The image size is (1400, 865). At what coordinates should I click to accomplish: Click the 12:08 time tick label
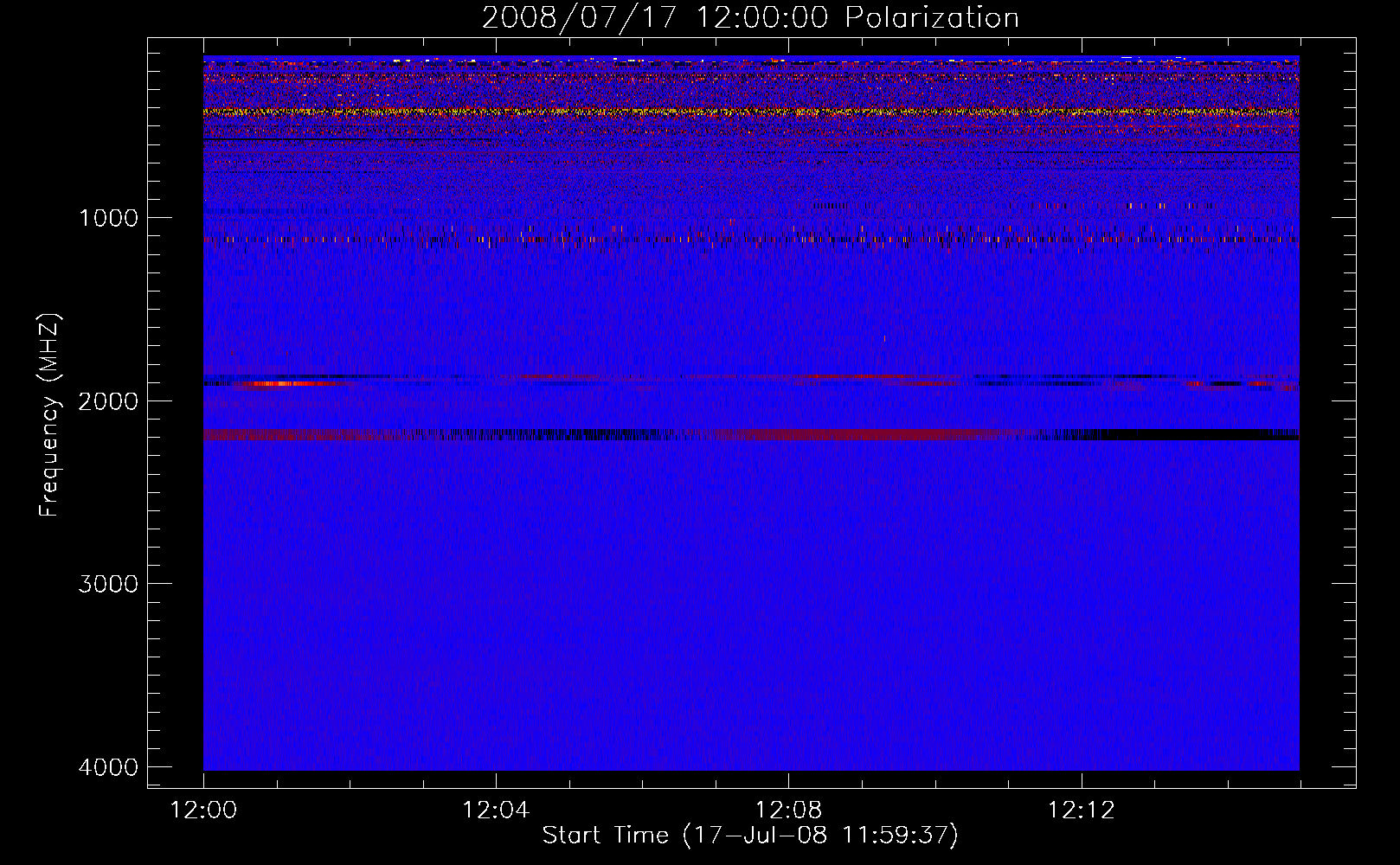click(788, 811)
